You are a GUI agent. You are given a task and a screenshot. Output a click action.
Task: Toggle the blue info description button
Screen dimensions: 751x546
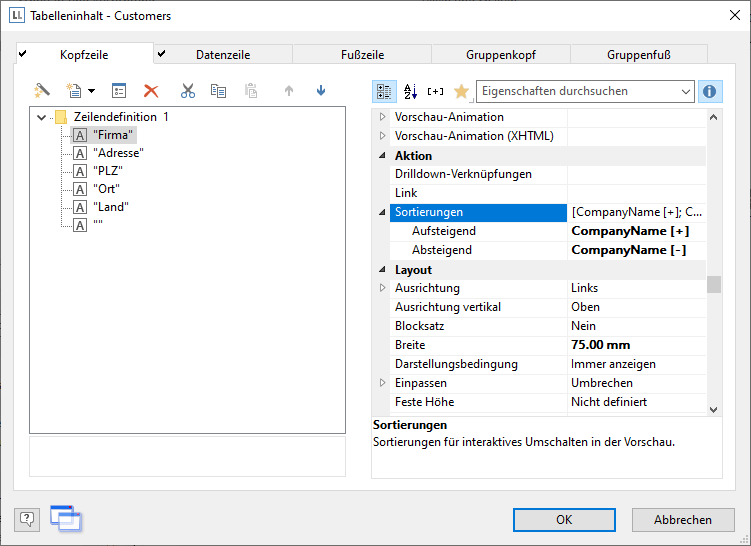pos(710,91)
